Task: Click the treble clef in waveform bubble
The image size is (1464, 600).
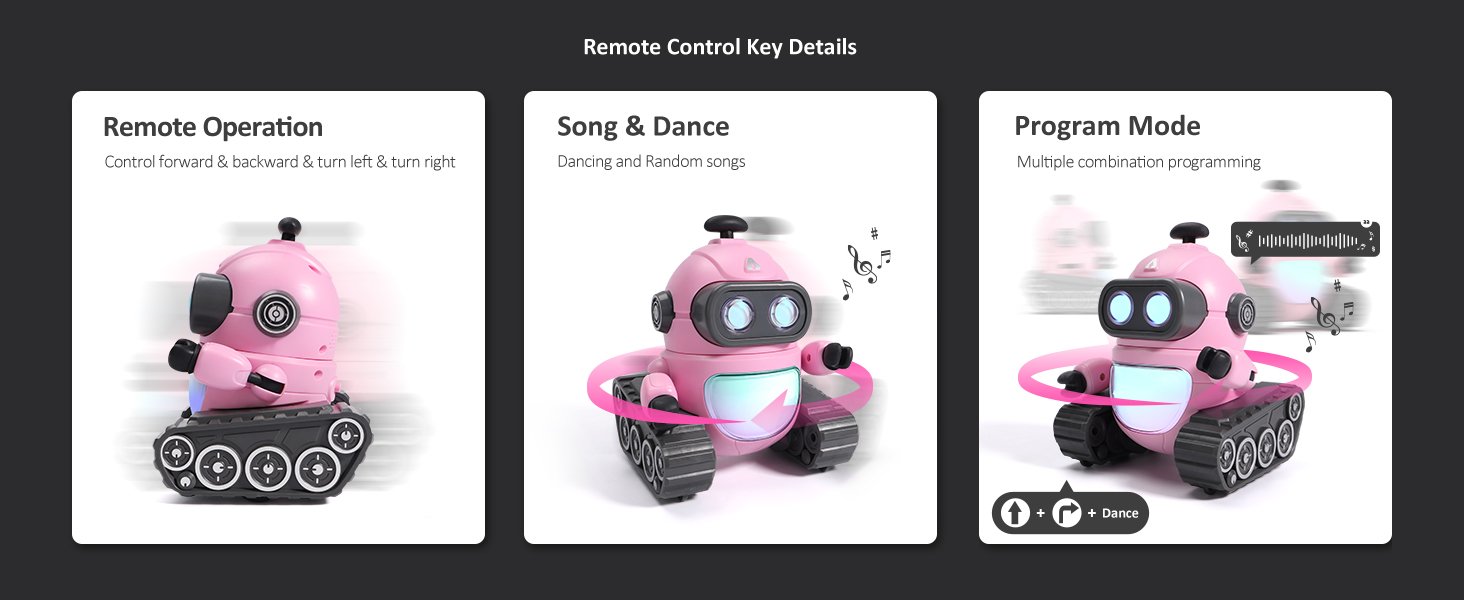Action: pos(1244,240)
